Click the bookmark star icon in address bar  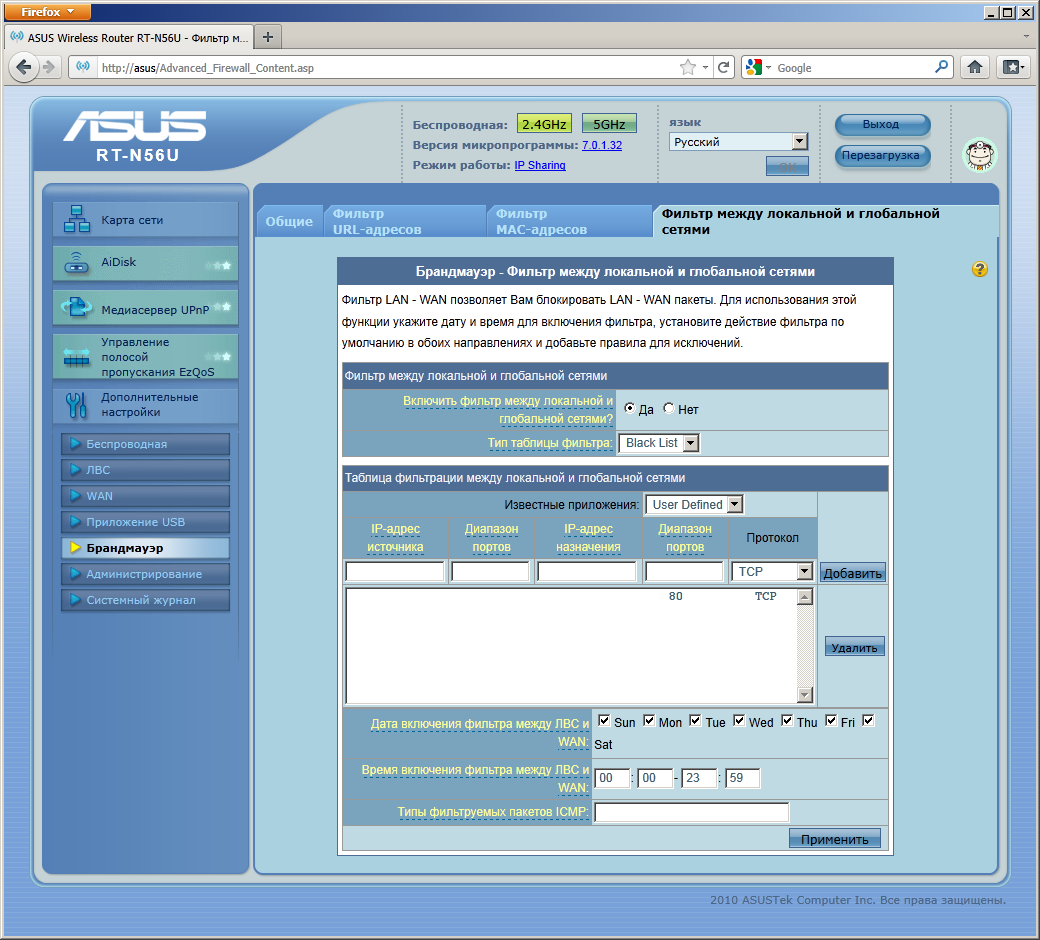(688, 67)
